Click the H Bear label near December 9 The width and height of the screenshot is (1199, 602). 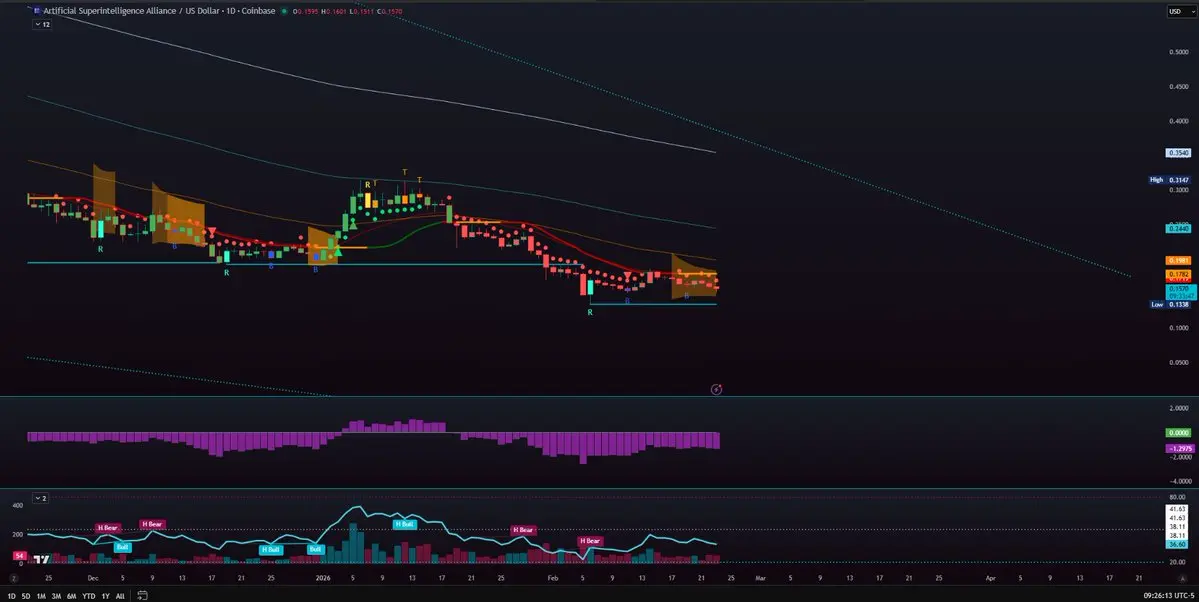[151, 524]
